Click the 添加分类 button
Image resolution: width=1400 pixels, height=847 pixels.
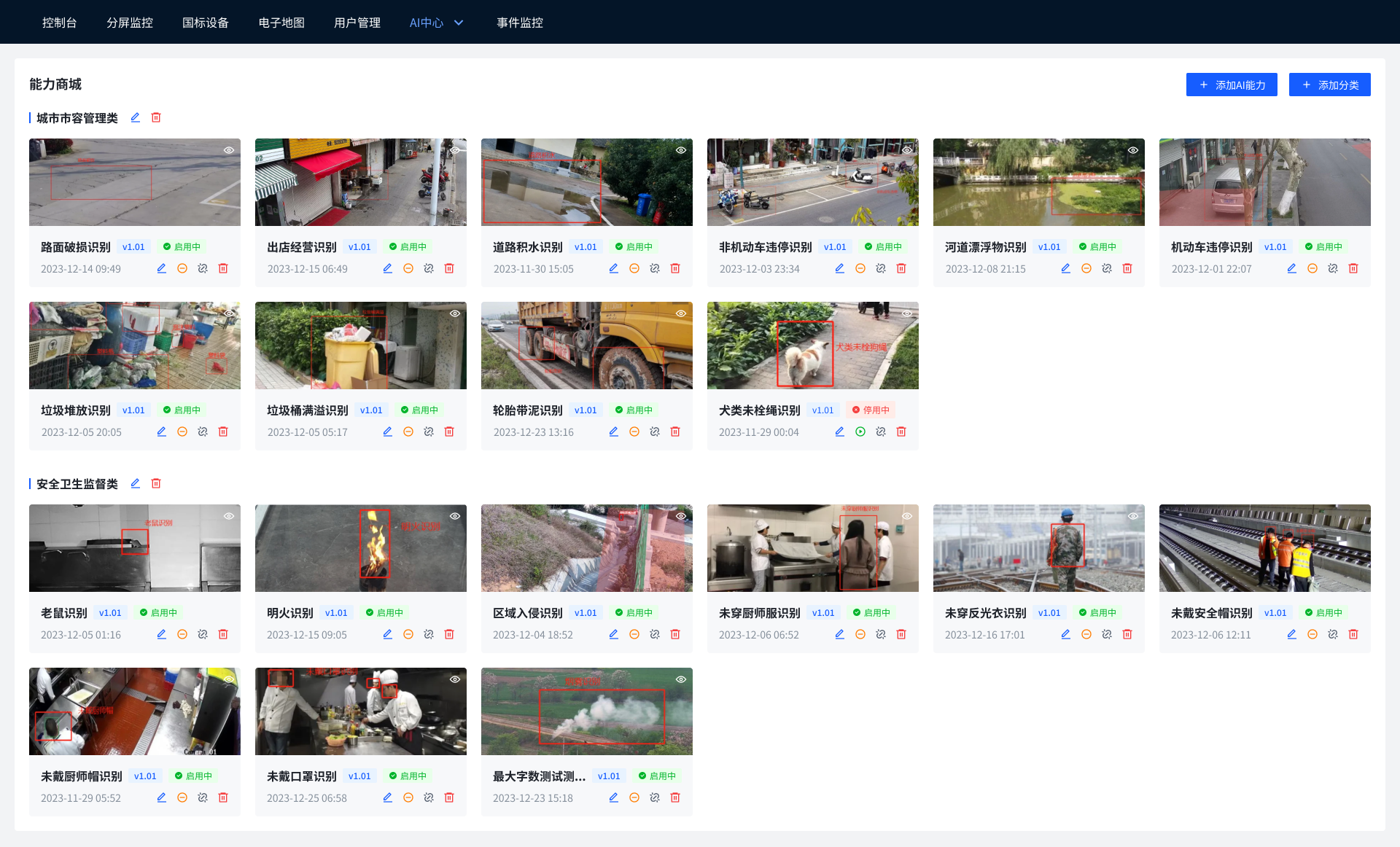[1329, 85]
